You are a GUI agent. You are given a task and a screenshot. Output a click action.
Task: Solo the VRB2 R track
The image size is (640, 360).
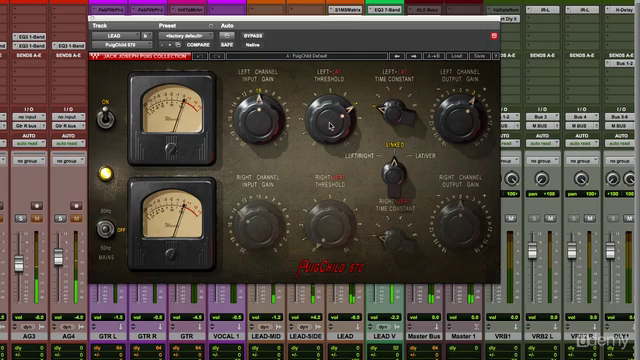(573, 218)
